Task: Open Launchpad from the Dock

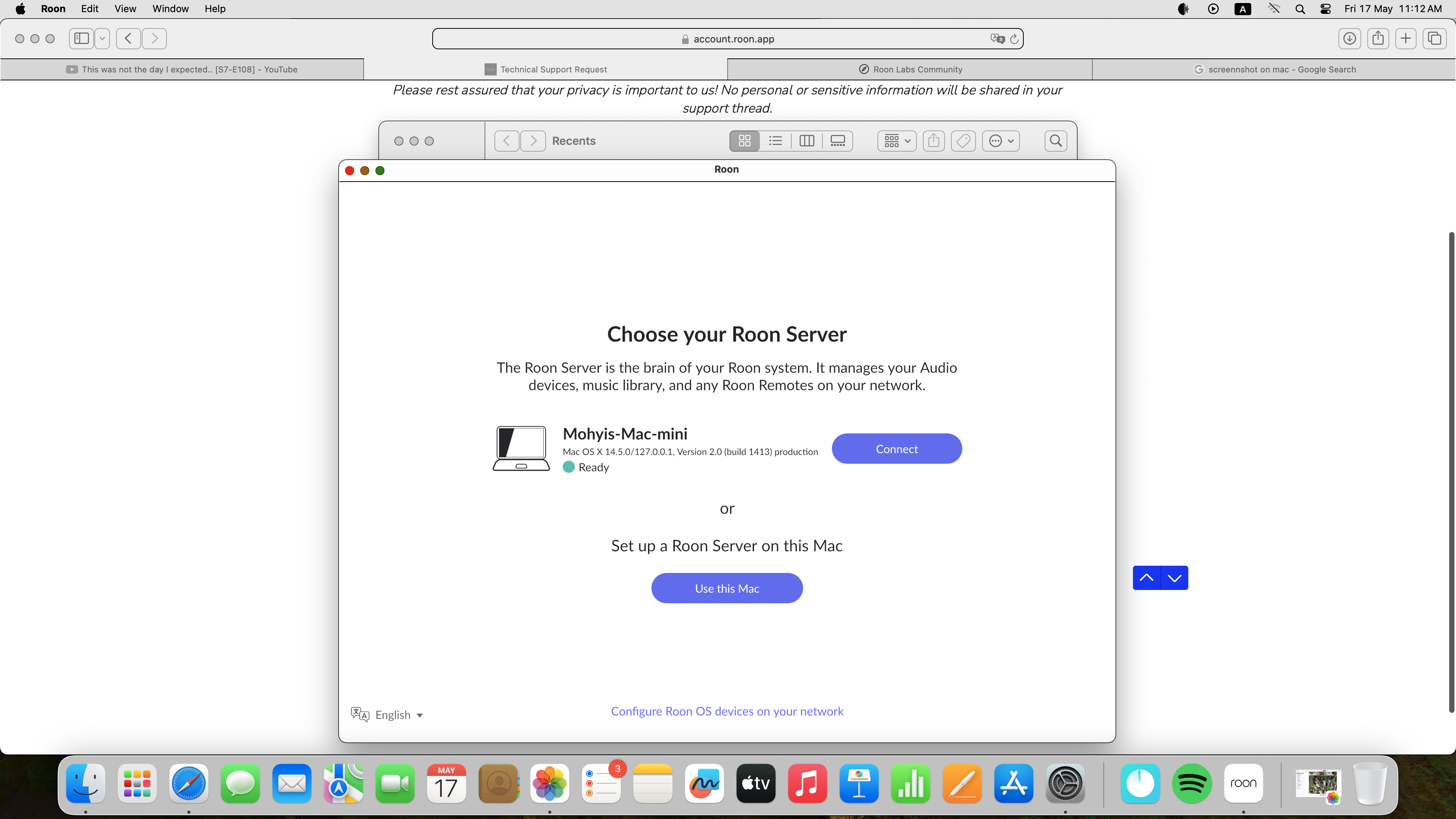Action: tap(137, 783)
